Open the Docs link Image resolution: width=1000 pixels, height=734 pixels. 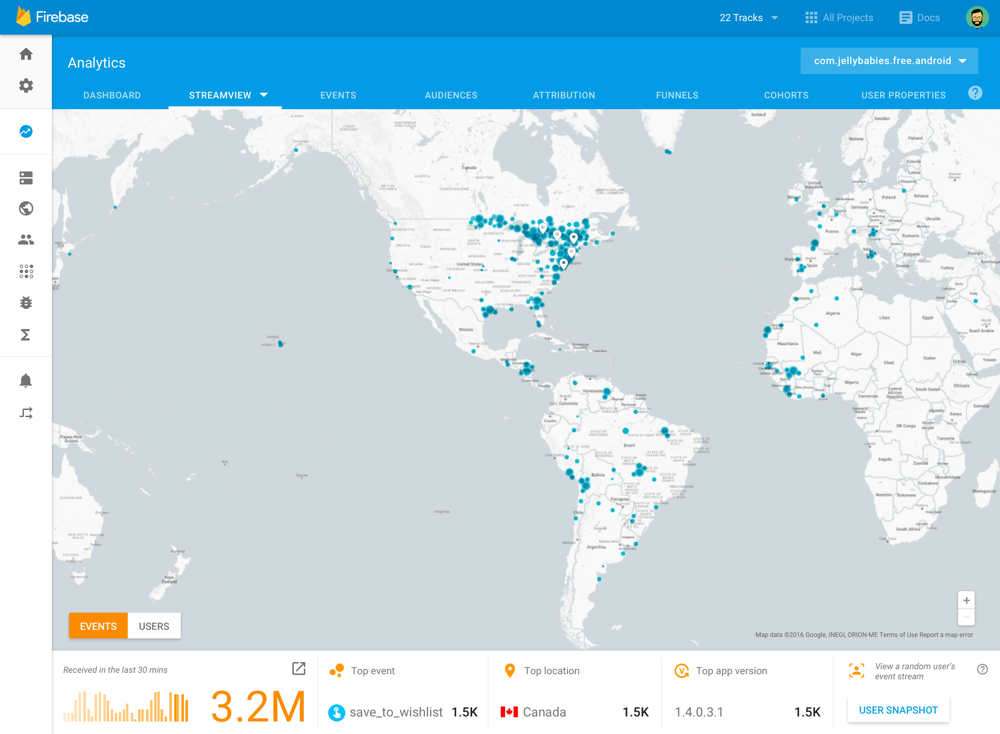pos(919,18)
